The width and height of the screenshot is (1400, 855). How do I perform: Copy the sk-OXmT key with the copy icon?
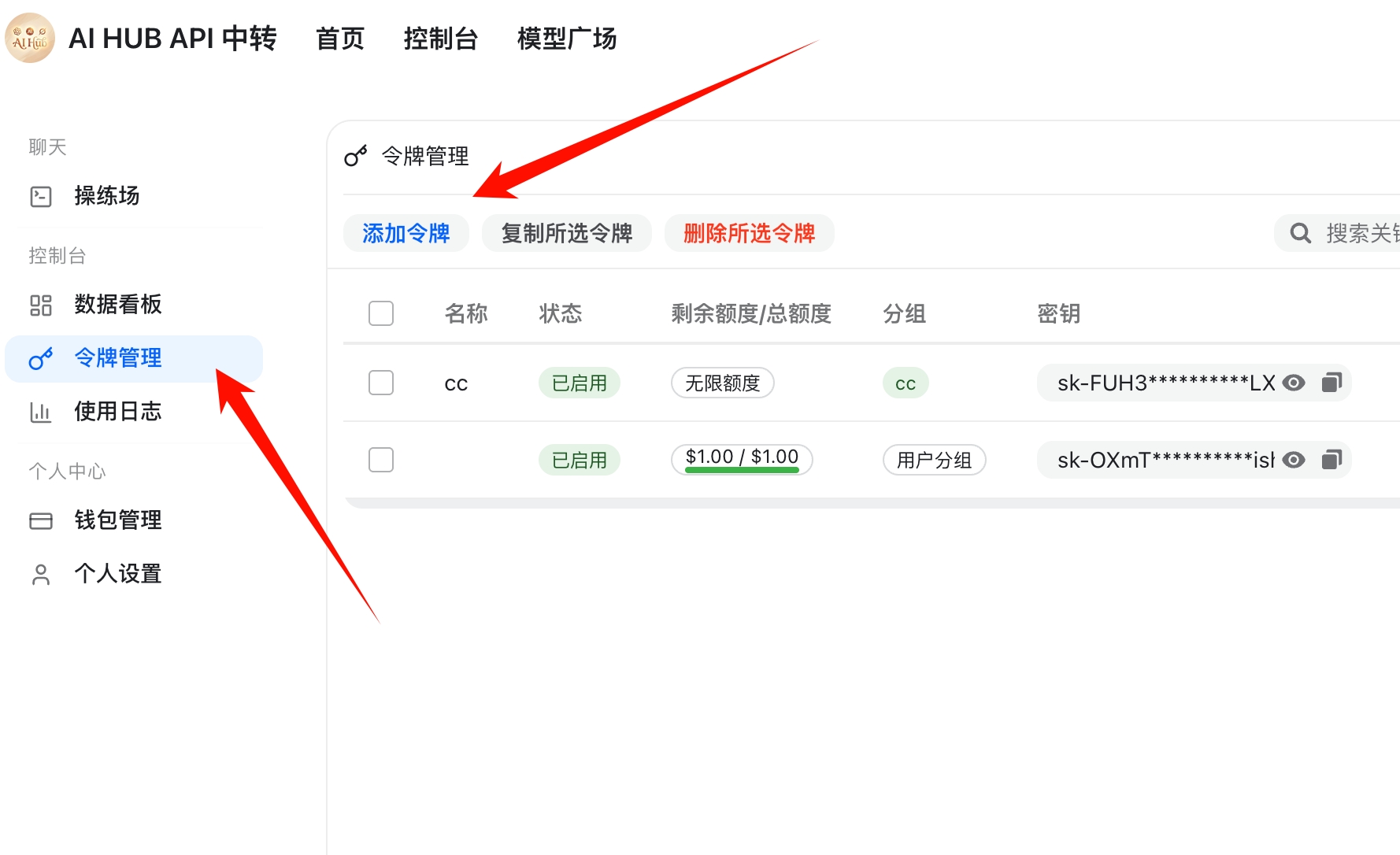(1331, 460)
